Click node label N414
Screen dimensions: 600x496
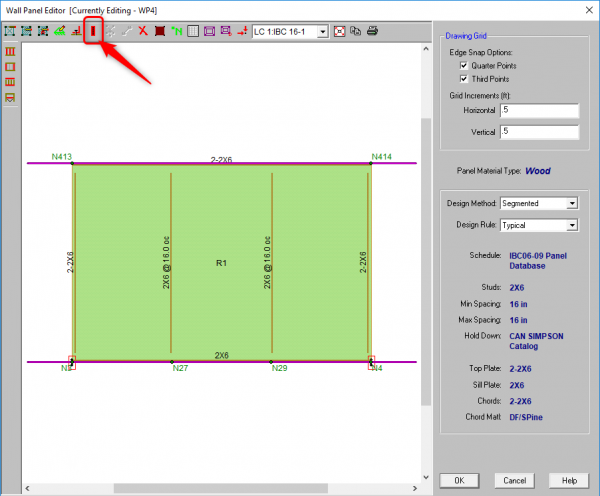pyautogui.click(x=382, y=157)
